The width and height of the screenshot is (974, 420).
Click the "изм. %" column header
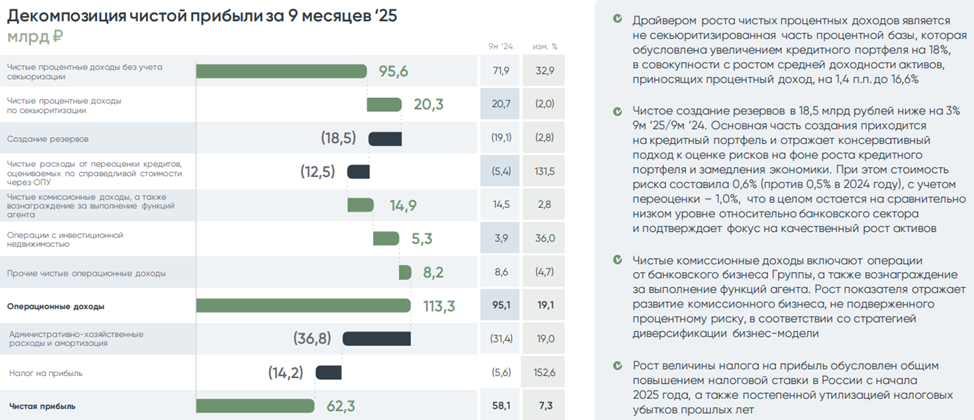coord(547,47)
